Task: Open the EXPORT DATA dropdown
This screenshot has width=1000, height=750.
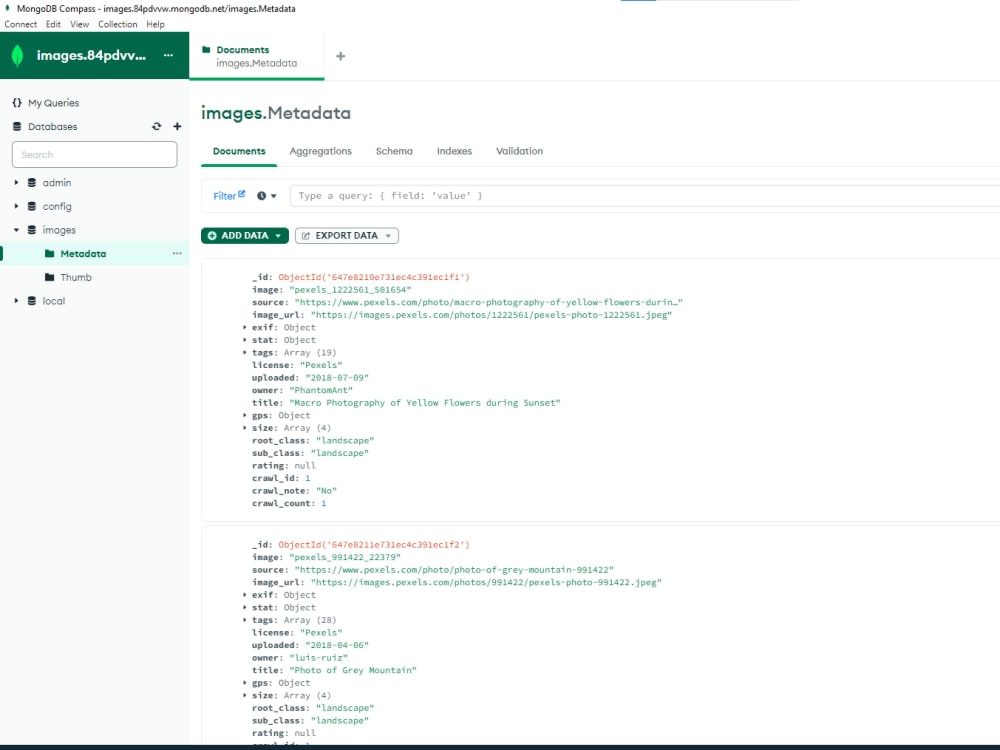Action: 347,235
